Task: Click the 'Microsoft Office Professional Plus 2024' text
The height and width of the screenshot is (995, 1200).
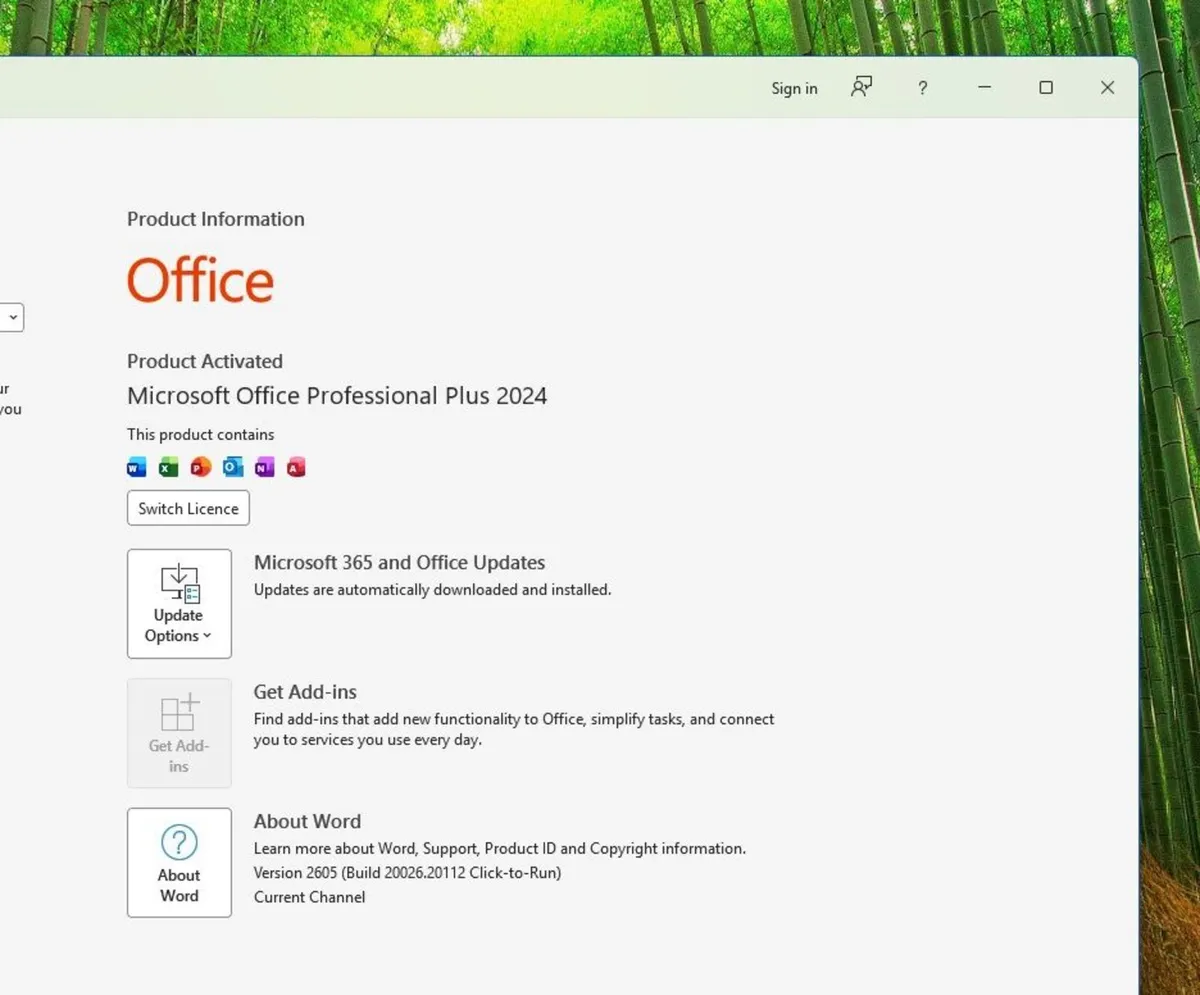Action: point(337,396)
